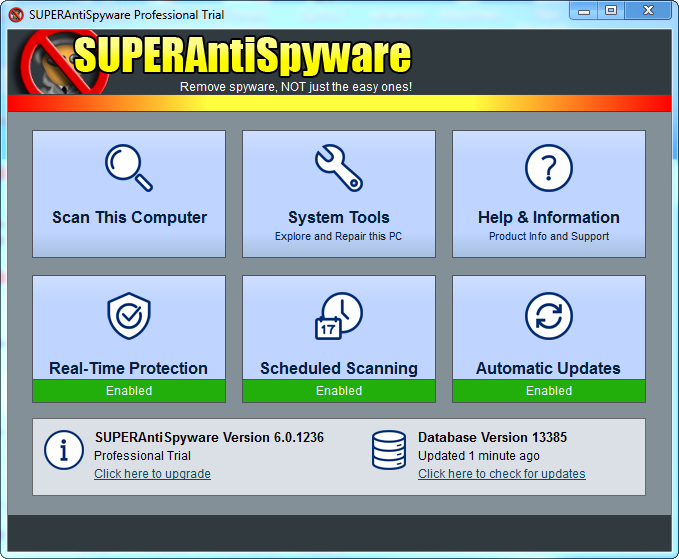The image size is (679, 559).
Task: Click the SUPERAntiSpyware banner logo
Action: tap(216, 61)
